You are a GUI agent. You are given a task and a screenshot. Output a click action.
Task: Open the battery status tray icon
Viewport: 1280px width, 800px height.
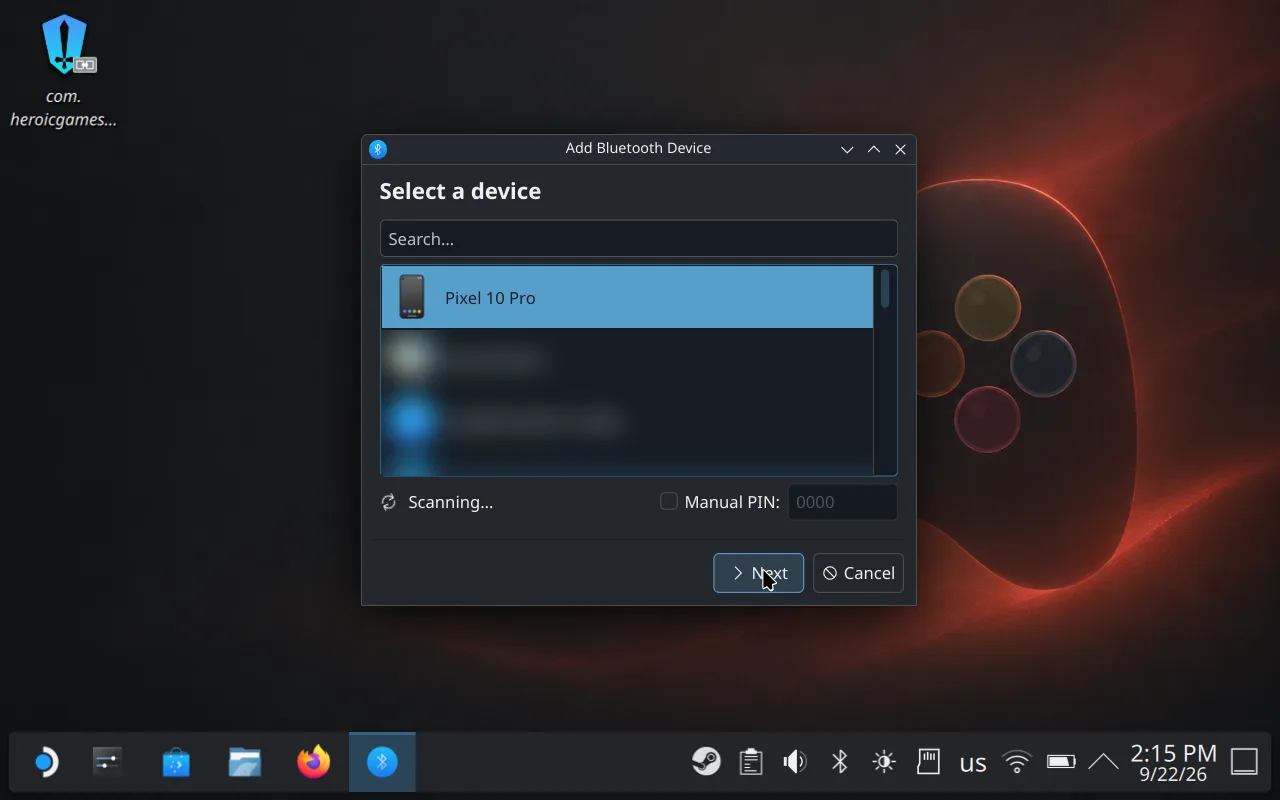coord(1061,762)
